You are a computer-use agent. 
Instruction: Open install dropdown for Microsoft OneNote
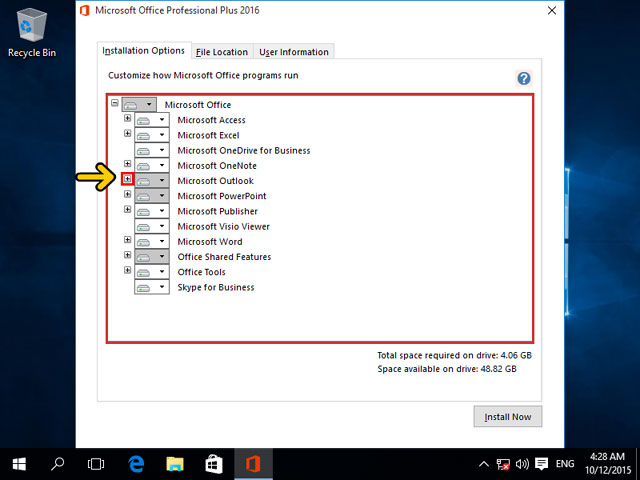152,166
